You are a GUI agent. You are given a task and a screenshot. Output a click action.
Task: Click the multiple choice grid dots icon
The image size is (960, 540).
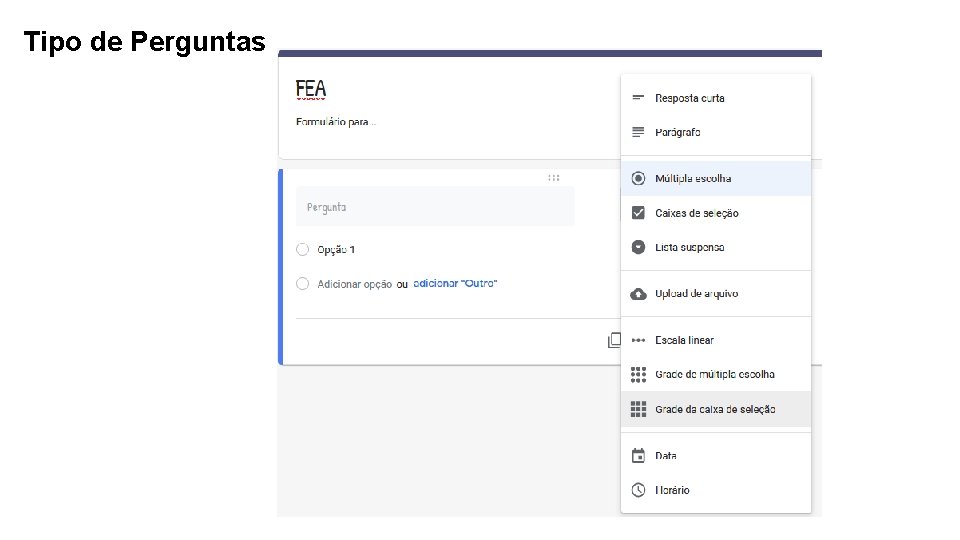[x=638, y=374]
